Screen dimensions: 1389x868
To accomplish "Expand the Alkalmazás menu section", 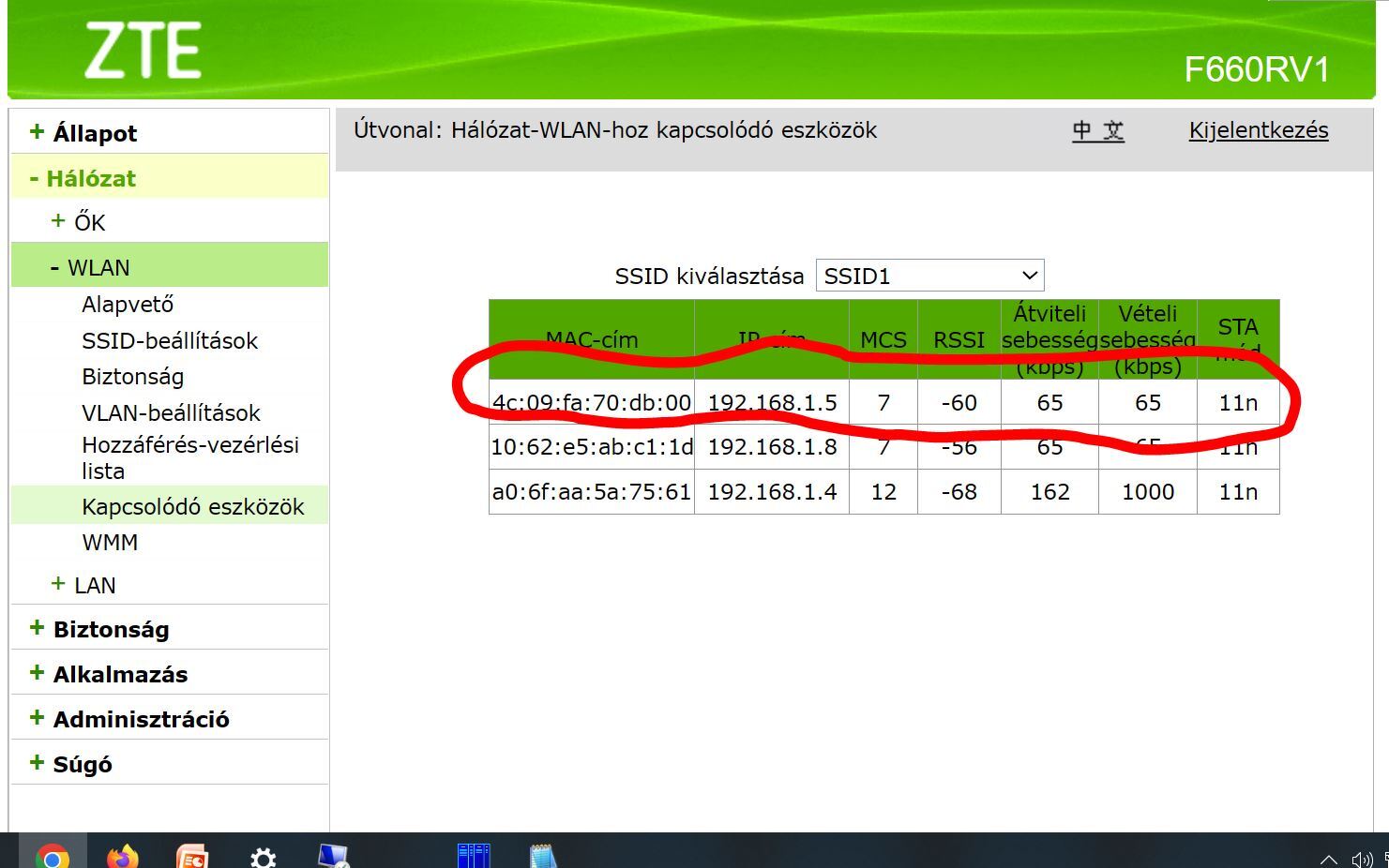I will tap(108, 674).
